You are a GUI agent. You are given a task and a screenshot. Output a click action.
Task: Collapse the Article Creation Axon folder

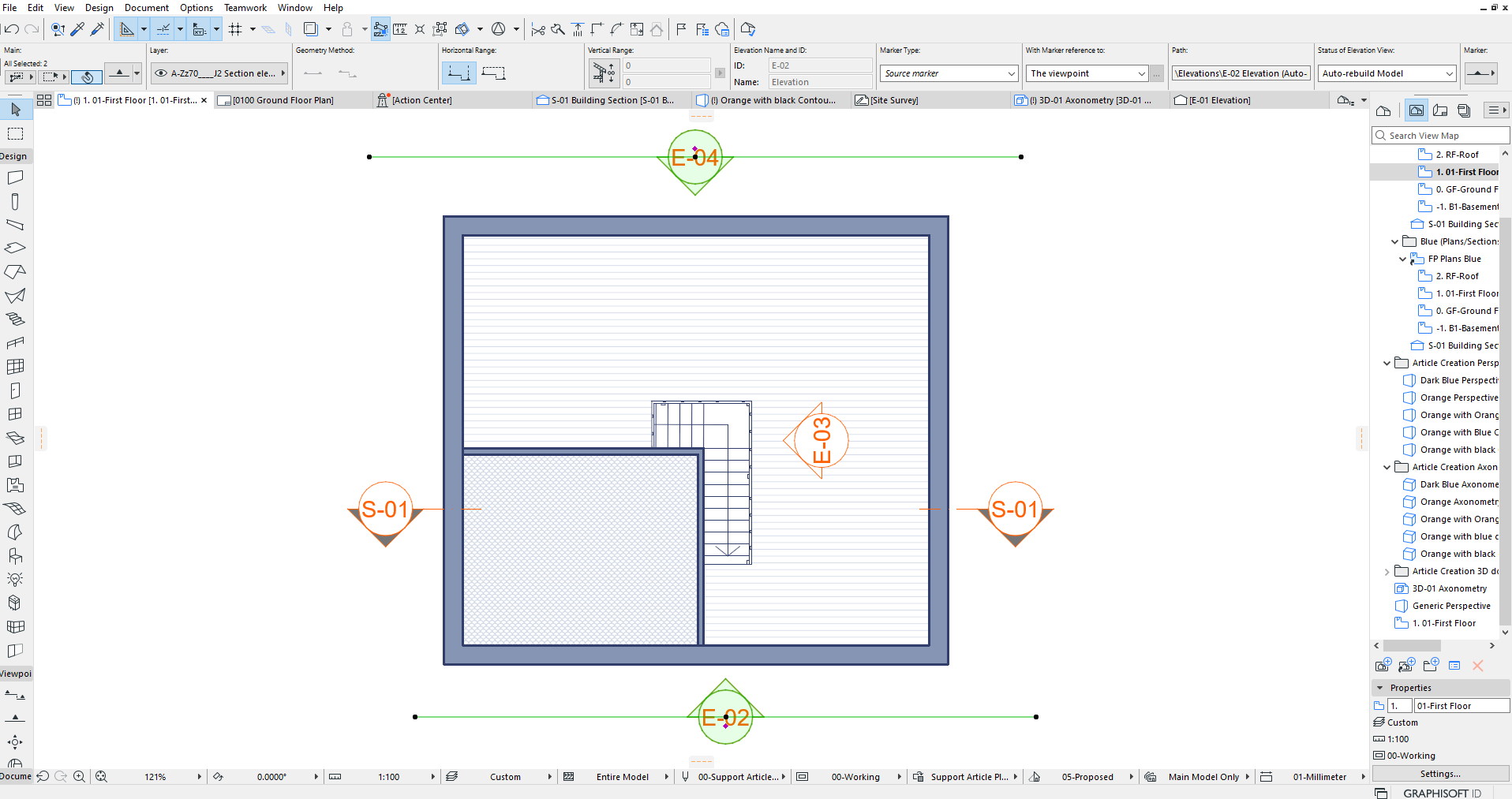(x=1387, y=467)
